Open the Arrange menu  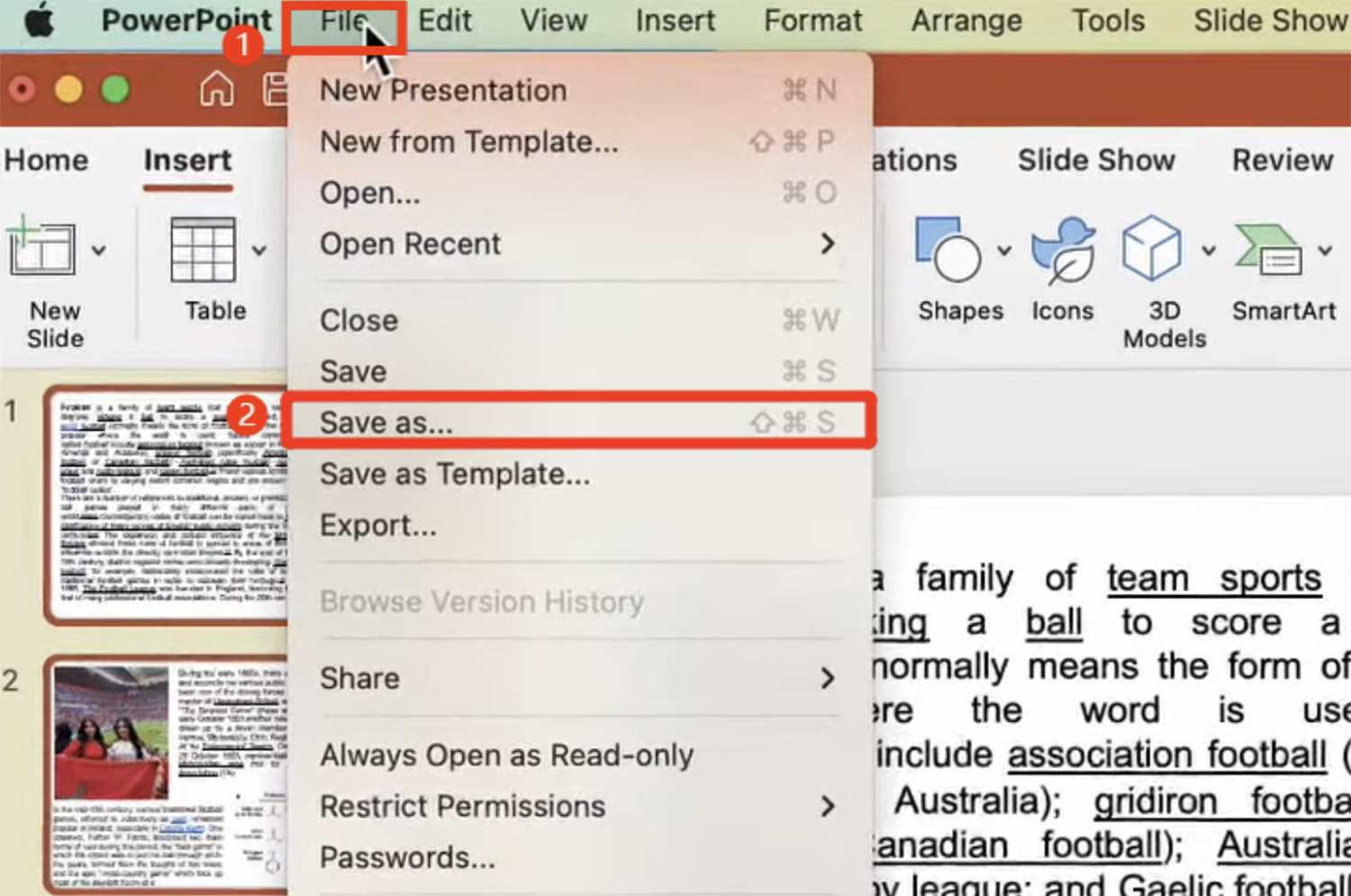click(966, 20)
